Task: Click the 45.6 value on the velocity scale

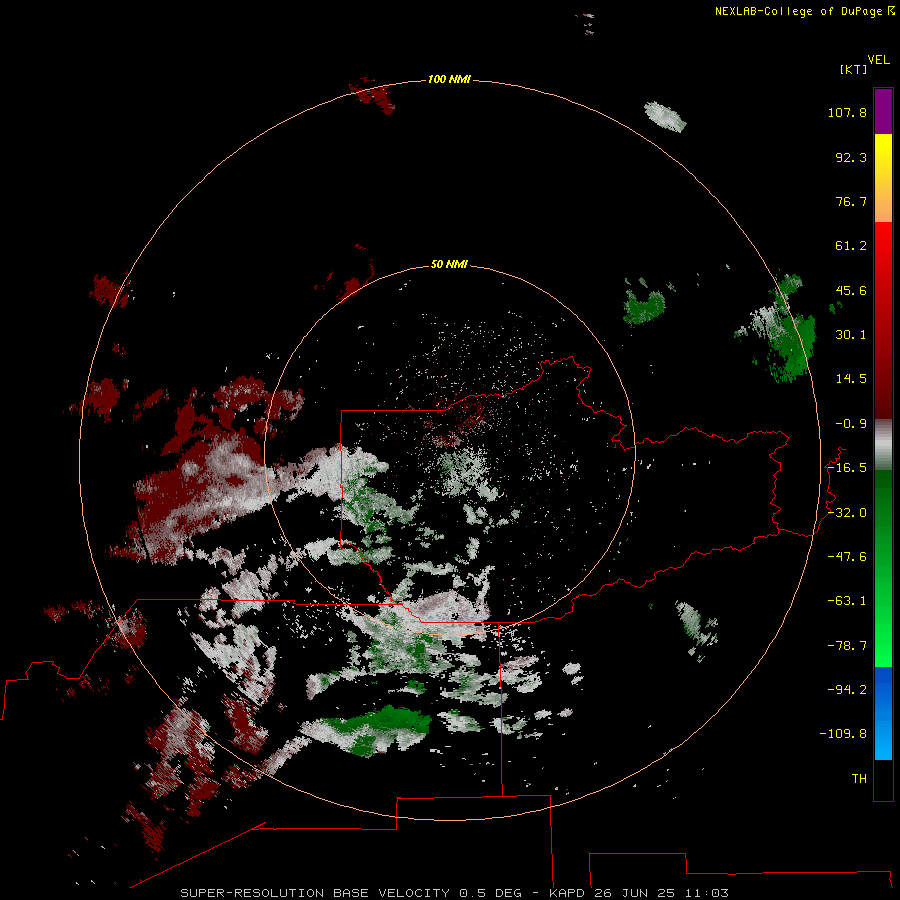Action: [x=851, y=290]
